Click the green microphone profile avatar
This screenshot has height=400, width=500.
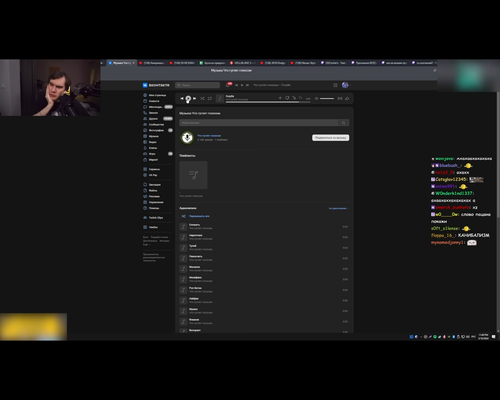click(x=187, y=138)
